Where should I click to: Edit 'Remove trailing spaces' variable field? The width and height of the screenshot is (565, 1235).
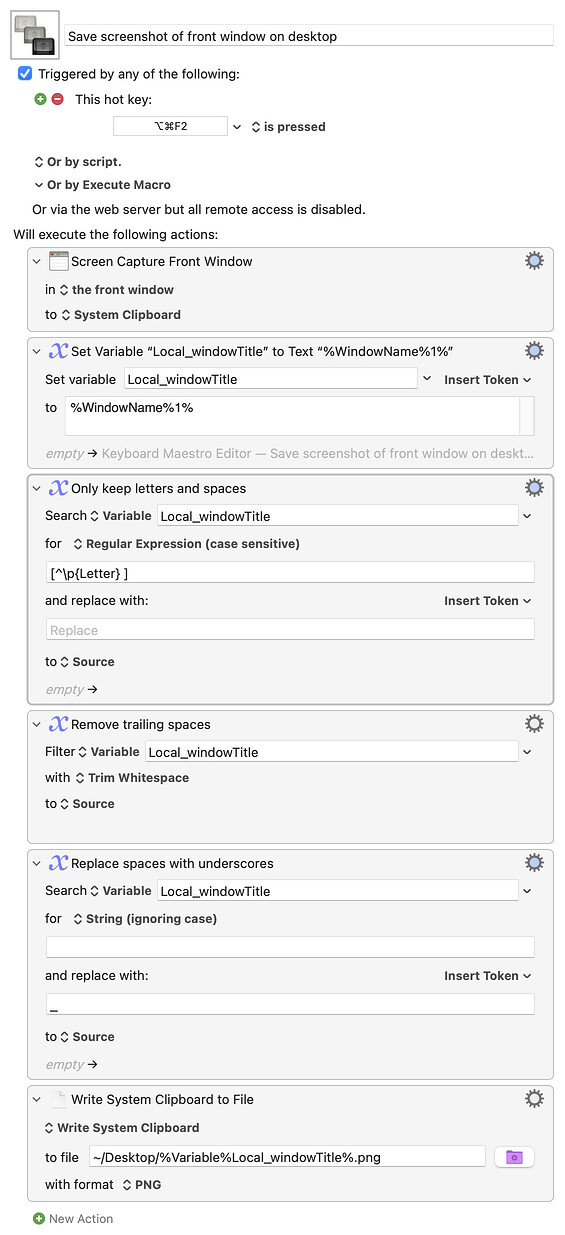[x=332, y=752]
